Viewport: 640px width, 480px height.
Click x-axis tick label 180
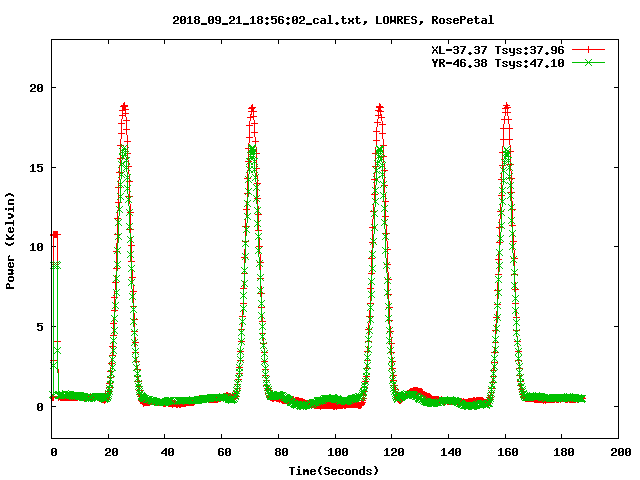564,452
